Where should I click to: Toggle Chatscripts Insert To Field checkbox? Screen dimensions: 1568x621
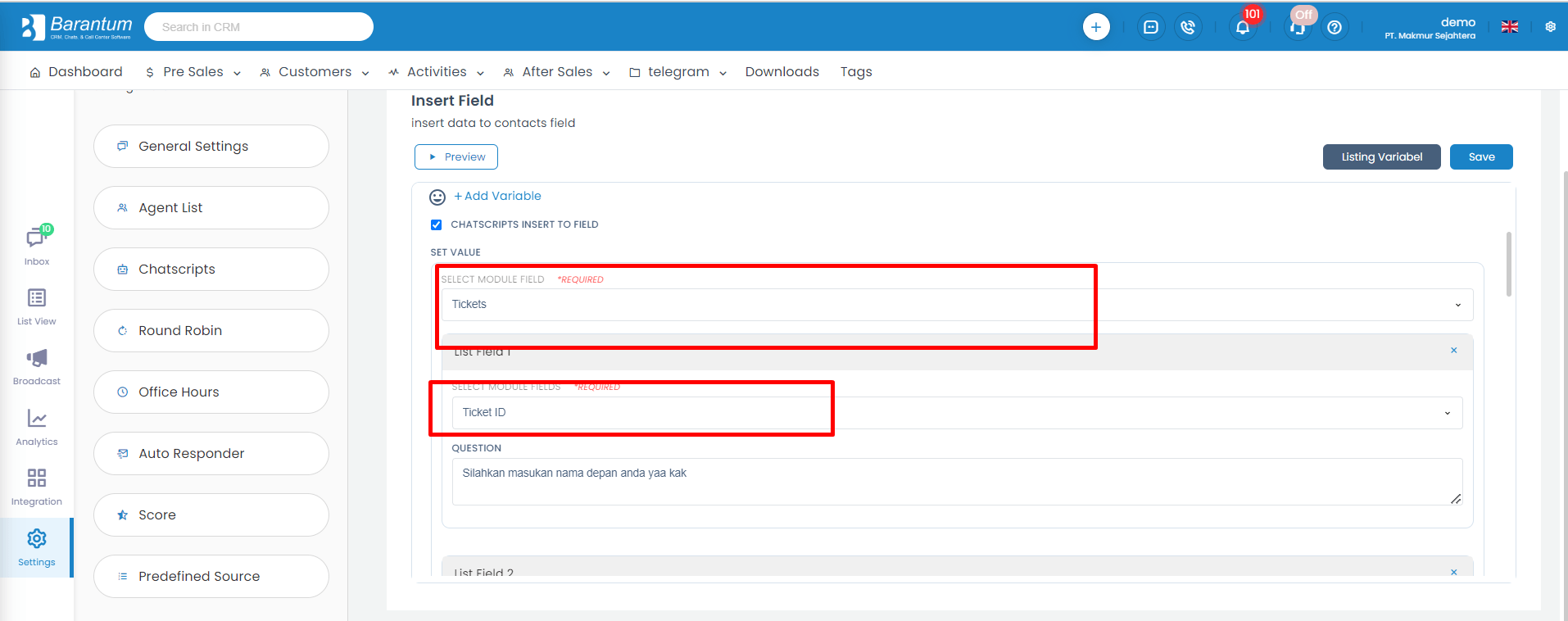click(437, 224)
